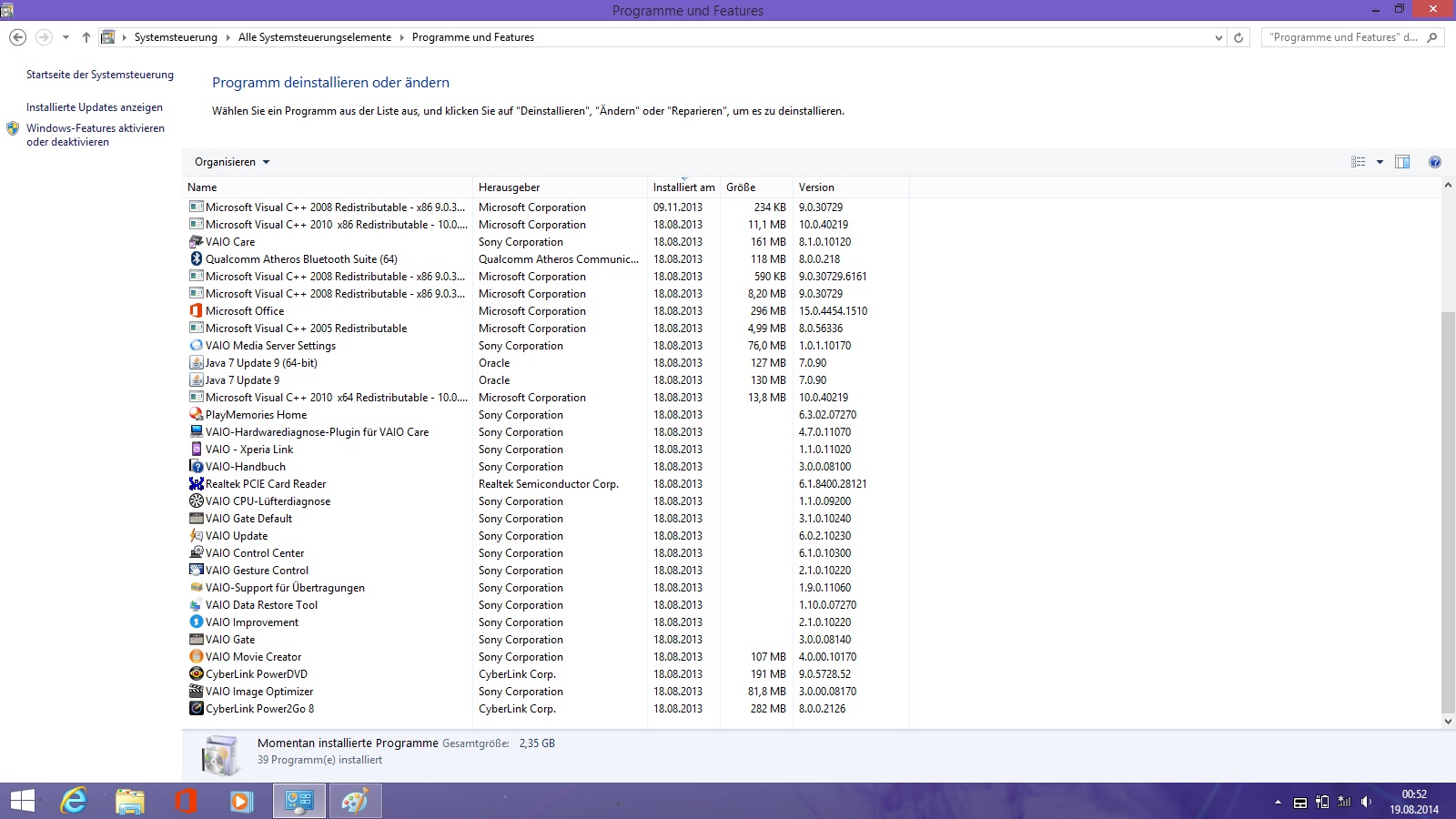The image size is (1456, 819).
Task: Sort by the Größe column header
Action: (756, 187)
